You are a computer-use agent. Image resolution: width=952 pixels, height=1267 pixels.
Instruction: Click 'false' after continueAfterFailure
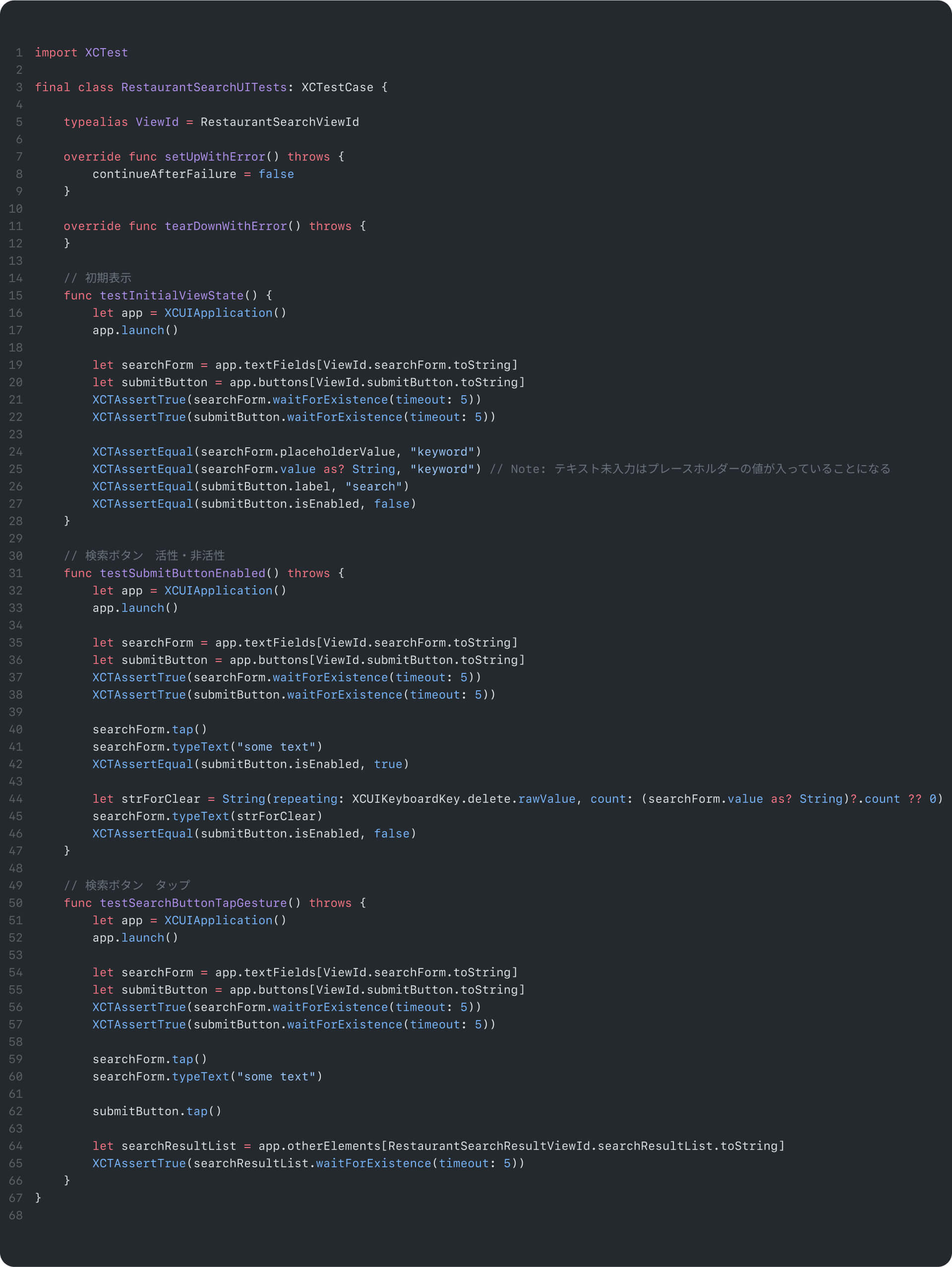click(276, 174)
